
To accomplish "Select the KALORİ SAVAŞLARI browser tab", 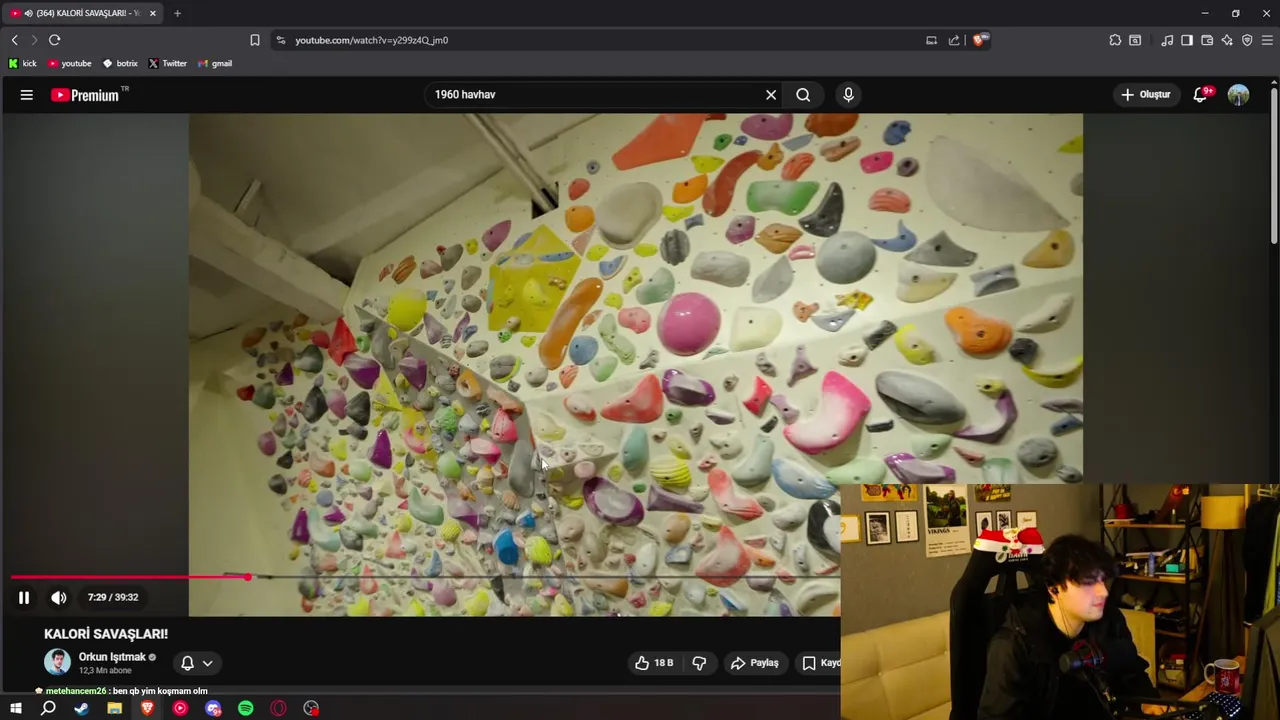I will [x=83, y=13].
